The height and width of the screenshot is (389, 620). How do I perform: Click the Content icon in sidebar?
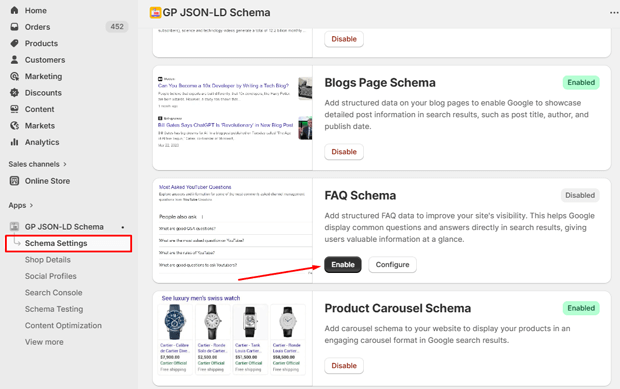point(15,109)
